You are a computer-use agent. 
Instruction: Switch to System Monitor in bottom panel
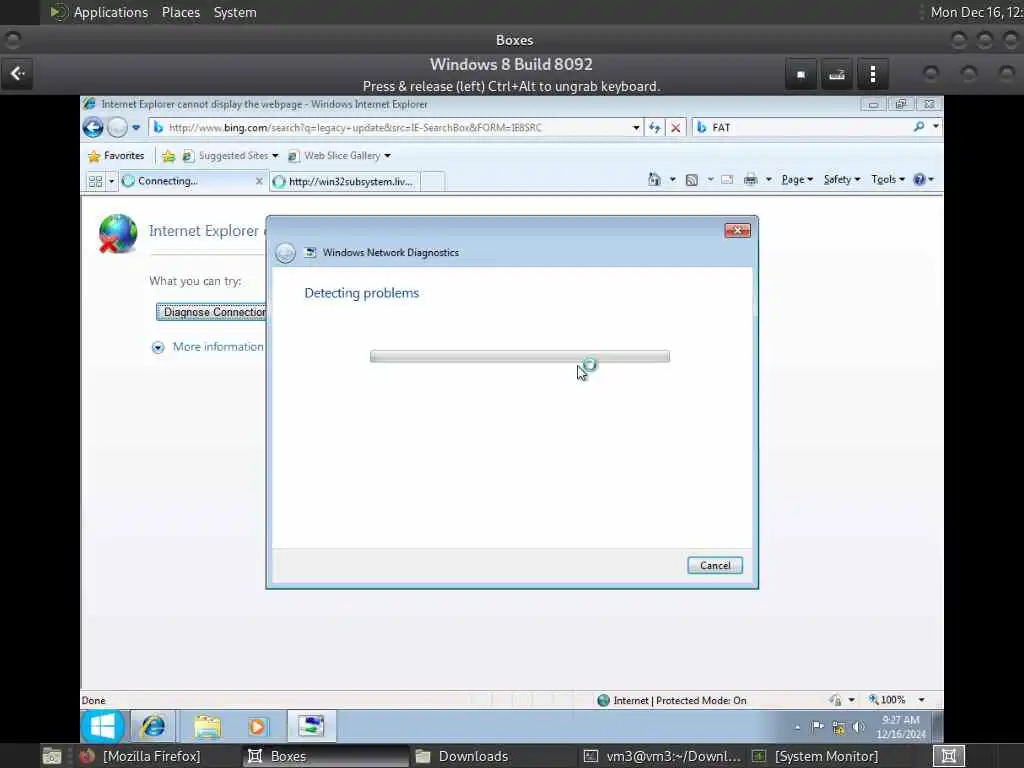pyautogui.click(x=816, y=756)
